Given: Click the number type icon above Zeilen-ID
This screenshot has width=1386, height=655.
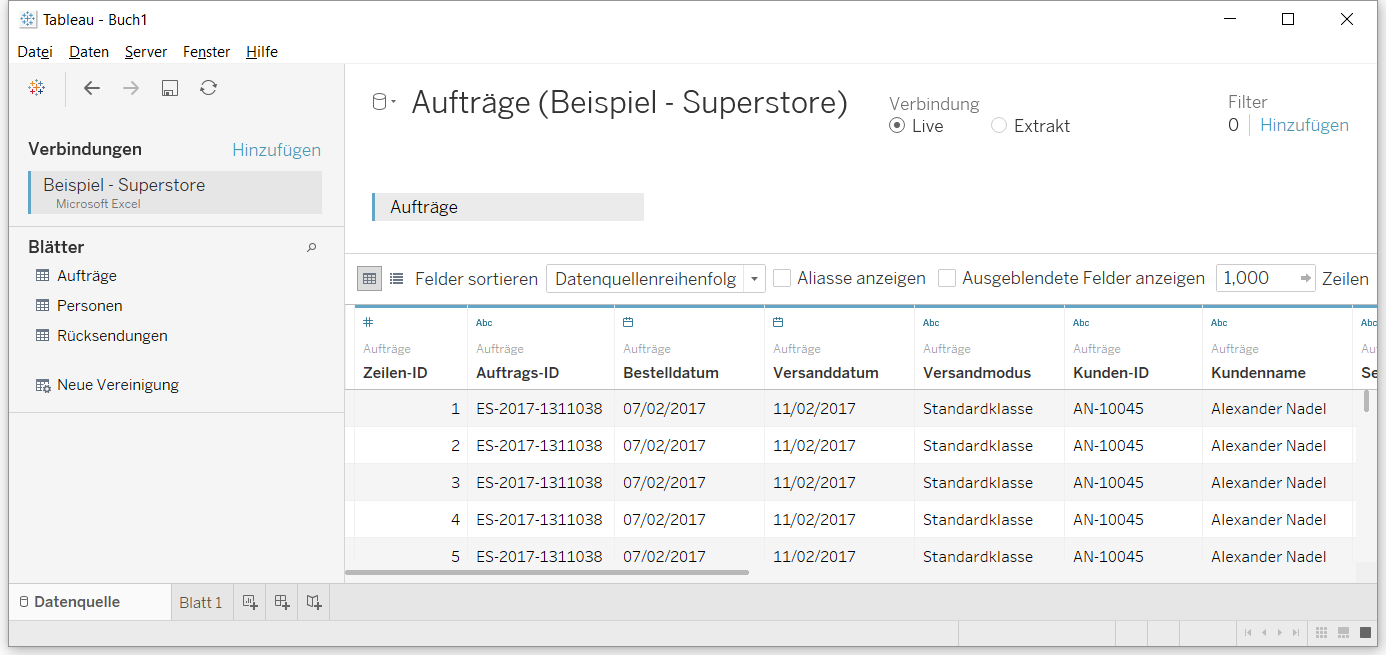Looking at the screenshot, I should 368,322.
